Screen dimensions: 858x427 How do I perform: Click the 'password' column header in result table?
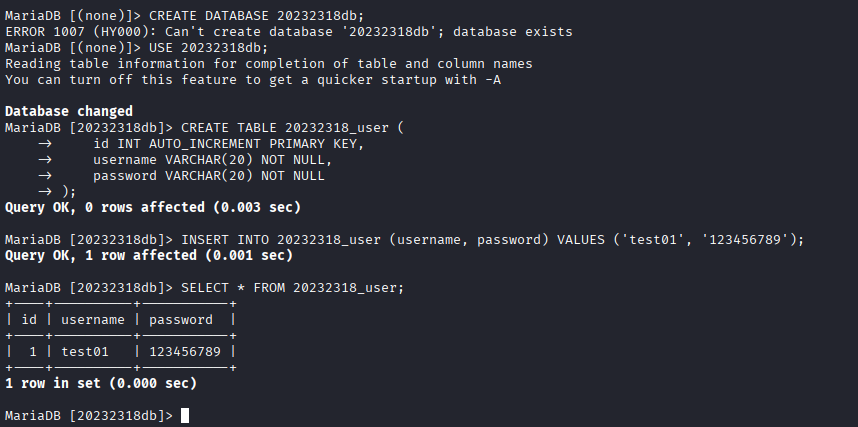point(181,320)
